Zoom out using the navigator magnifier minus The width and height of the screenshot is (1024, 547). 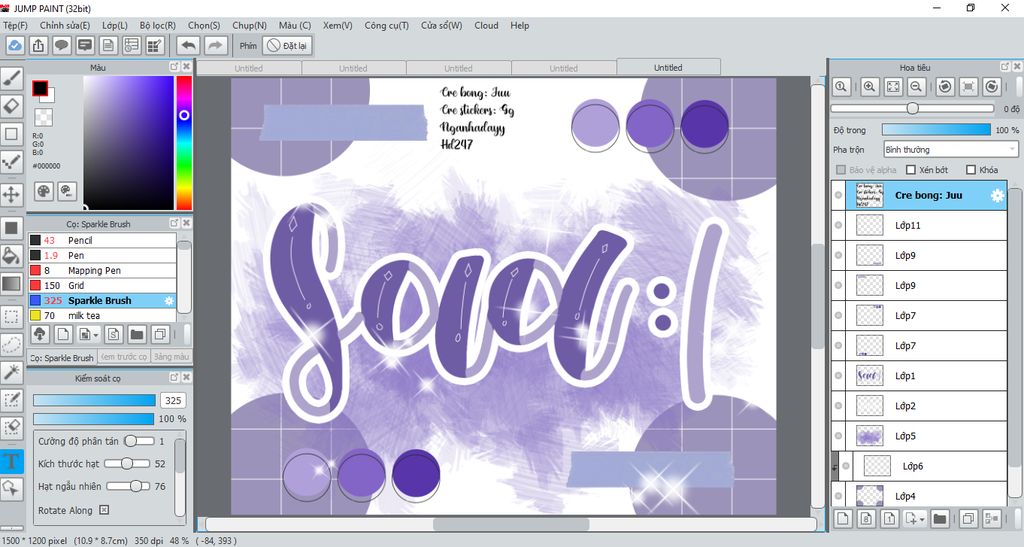[916, 86]
